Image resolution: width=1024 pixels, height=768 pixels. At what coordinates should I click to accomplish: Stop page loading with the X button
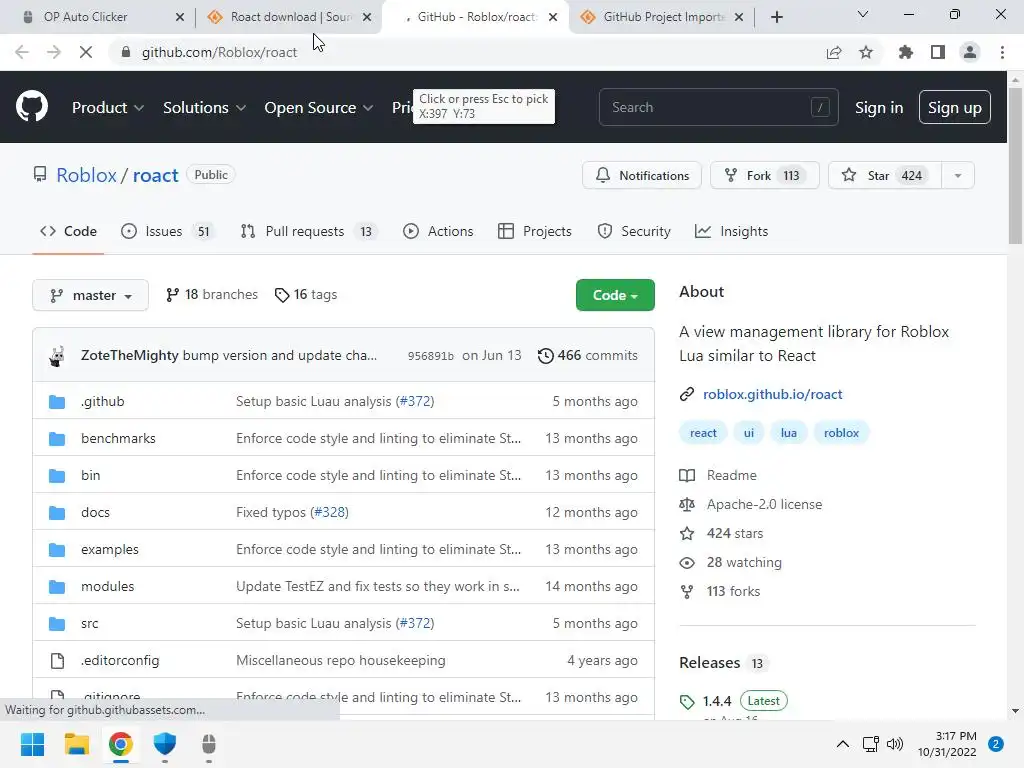86,52
